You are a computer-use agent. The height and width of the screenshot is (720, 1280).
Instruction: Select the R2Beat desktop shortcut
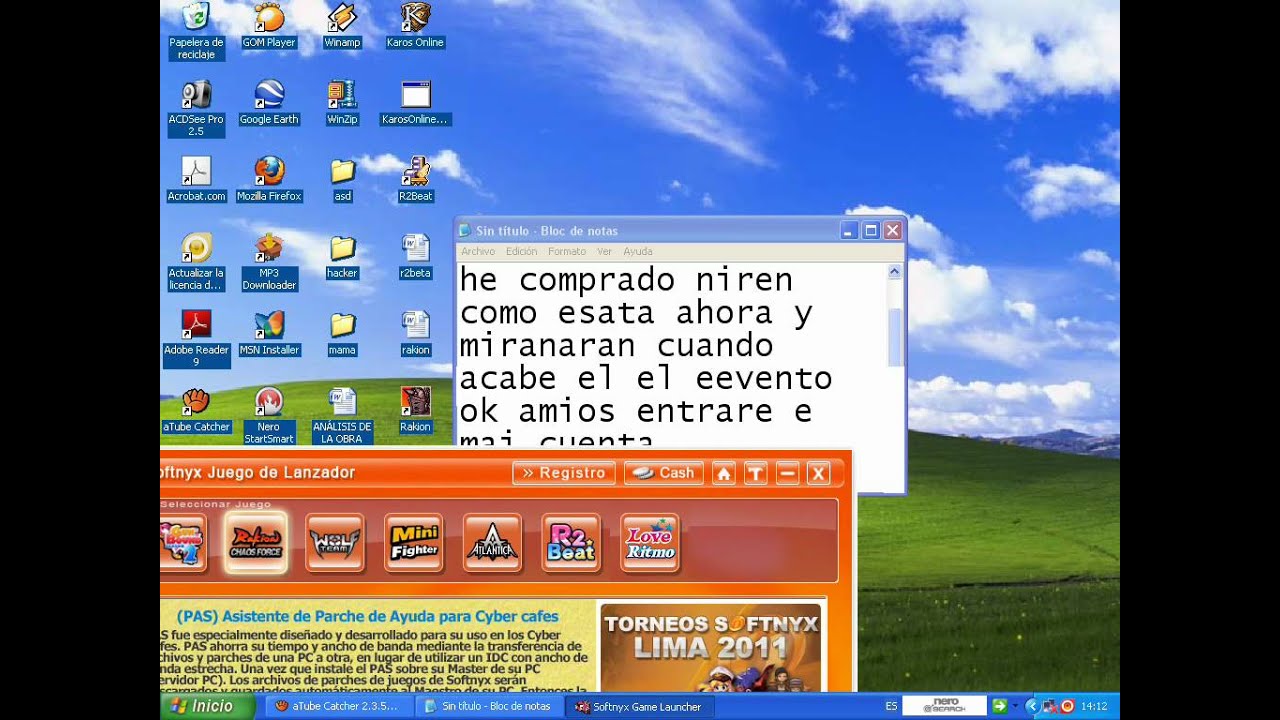tap(415, 181)
